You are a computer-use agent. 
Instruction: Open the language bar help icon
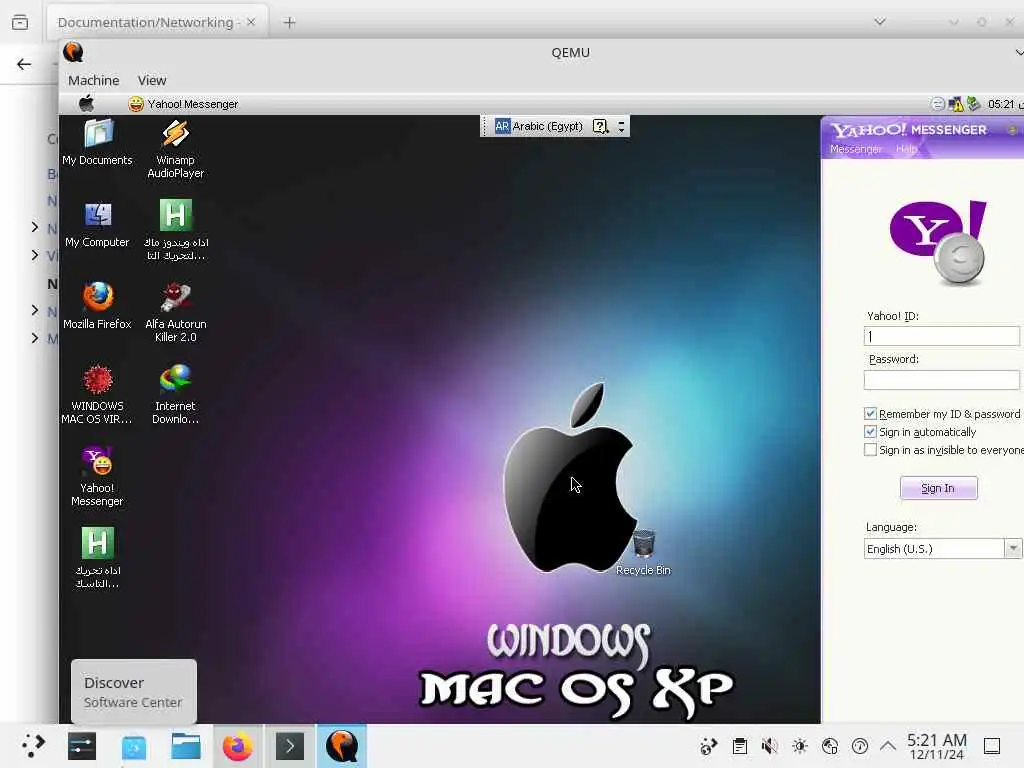pos(600,126)
